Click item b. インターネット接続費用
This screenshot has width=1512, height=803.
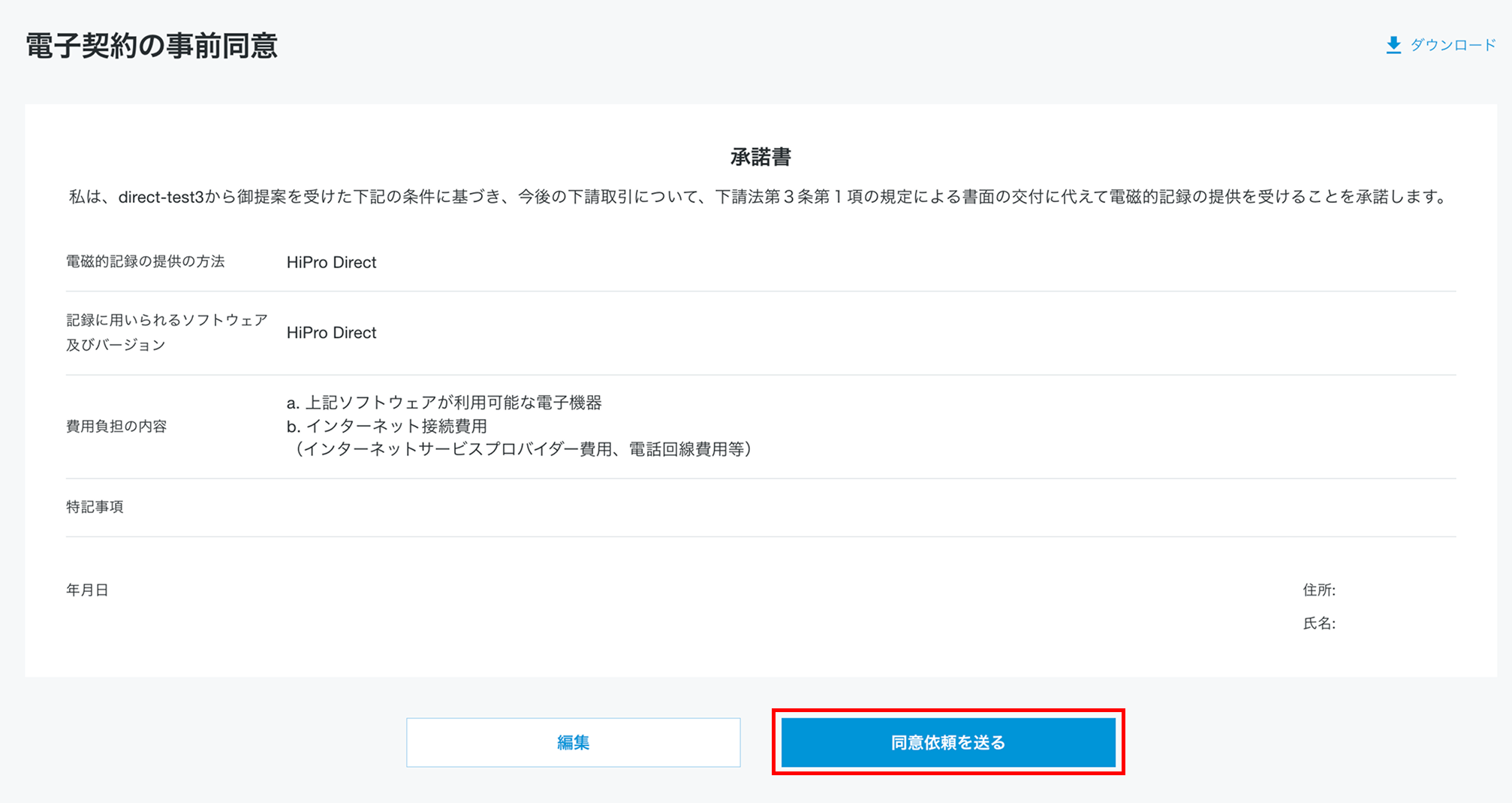387,426
